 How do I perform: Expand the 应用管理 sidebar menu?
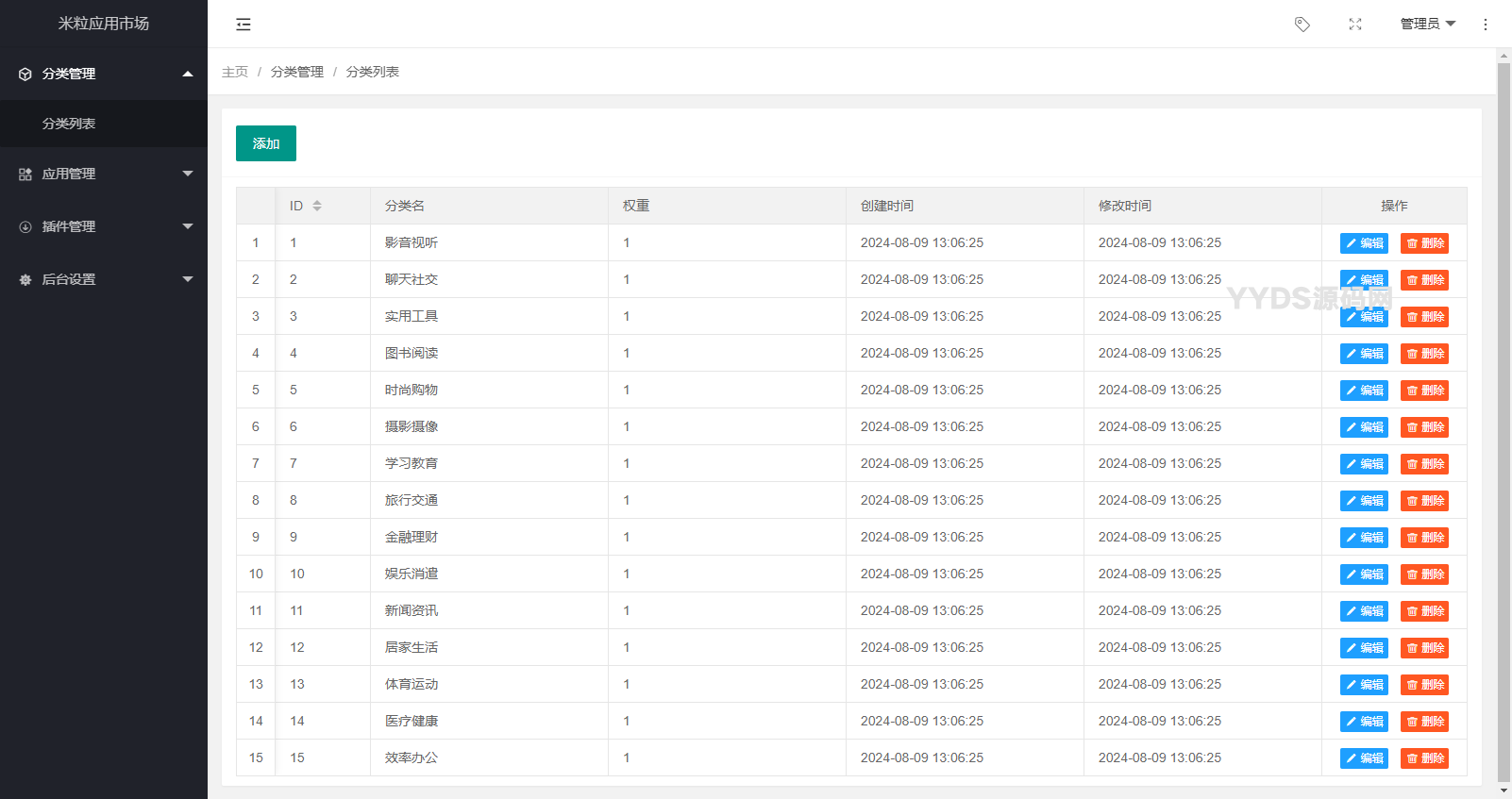click(104, 175)
